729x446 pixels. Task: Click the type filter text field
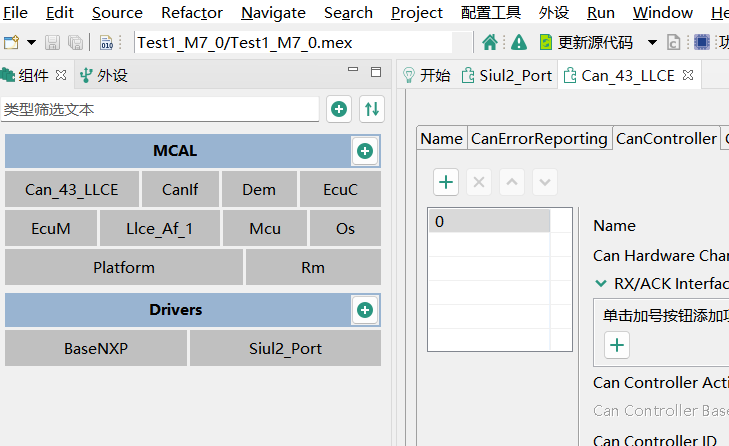tap(160, 109)
